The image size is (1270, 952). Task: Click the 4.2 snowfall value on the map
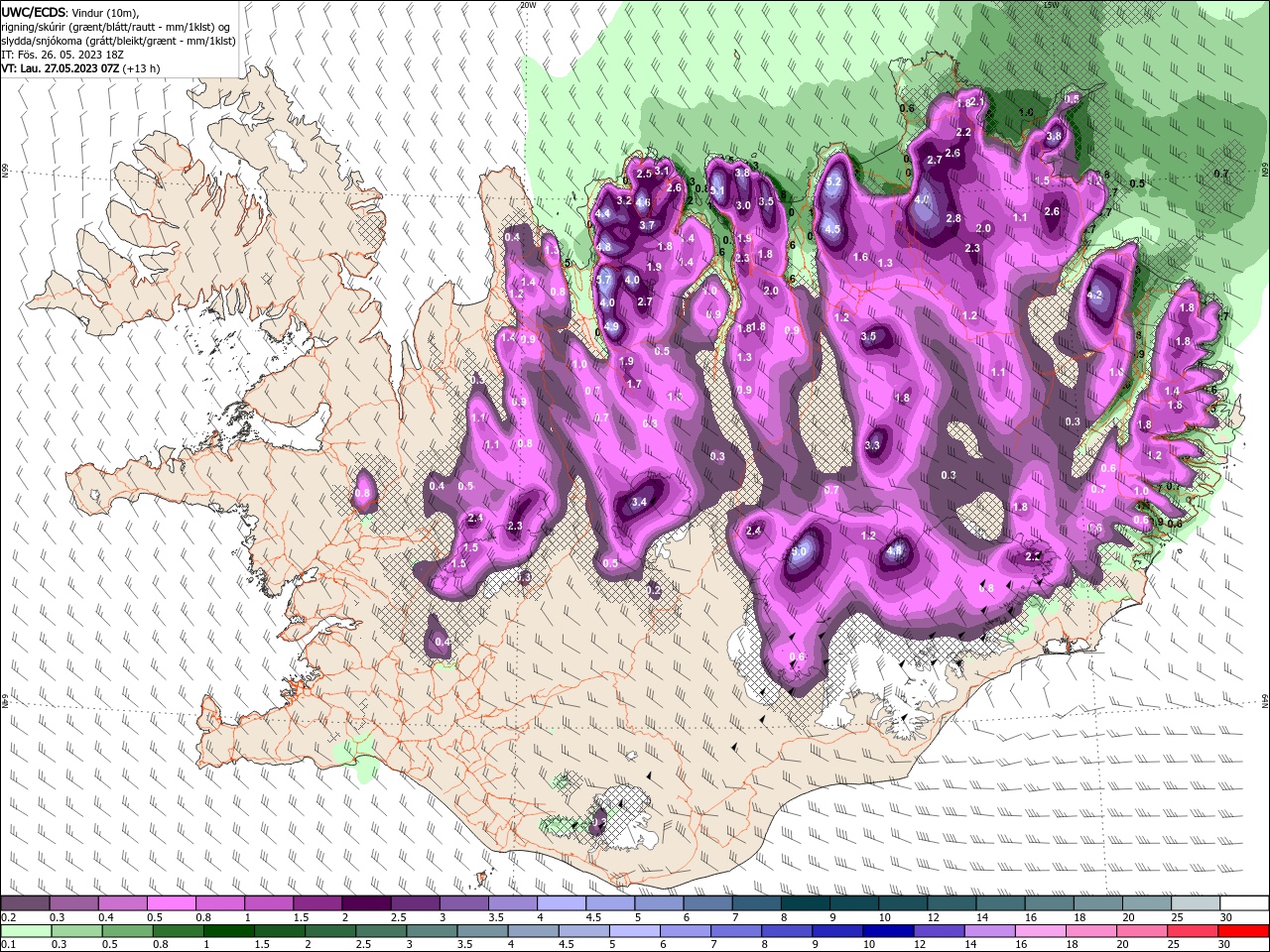[x=1095, y=295]
